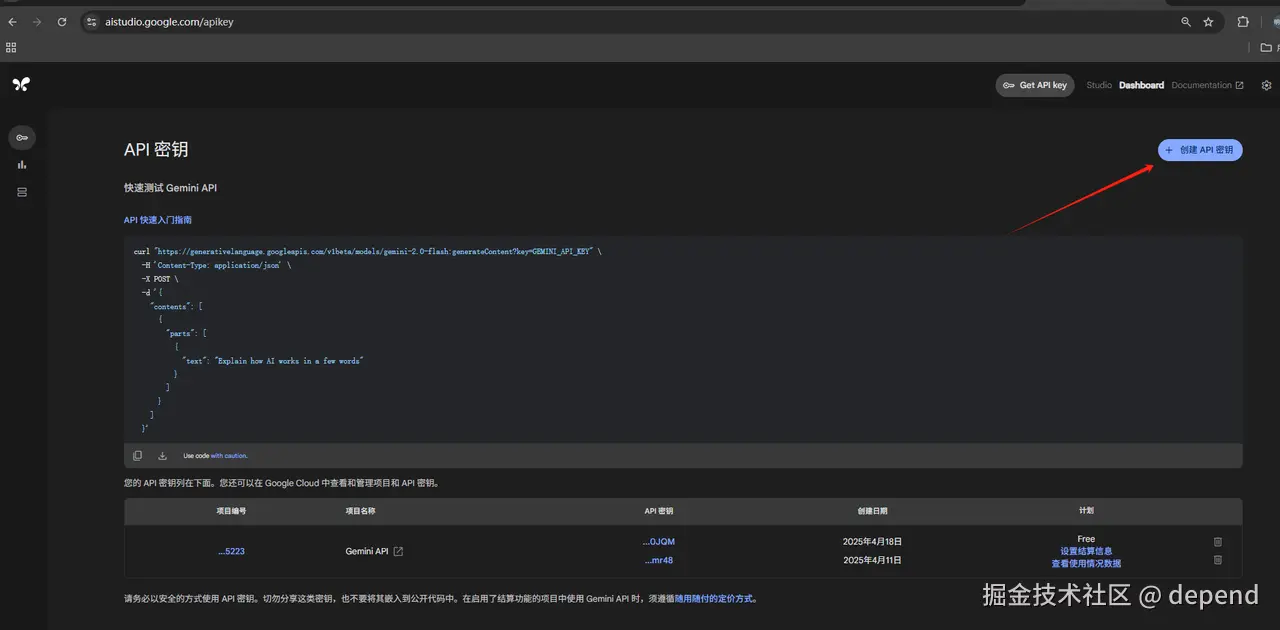The height and width of the screenshot is (630, 1280).
Task: Click the Free plan label
Action: click(x=1086, y=539)
